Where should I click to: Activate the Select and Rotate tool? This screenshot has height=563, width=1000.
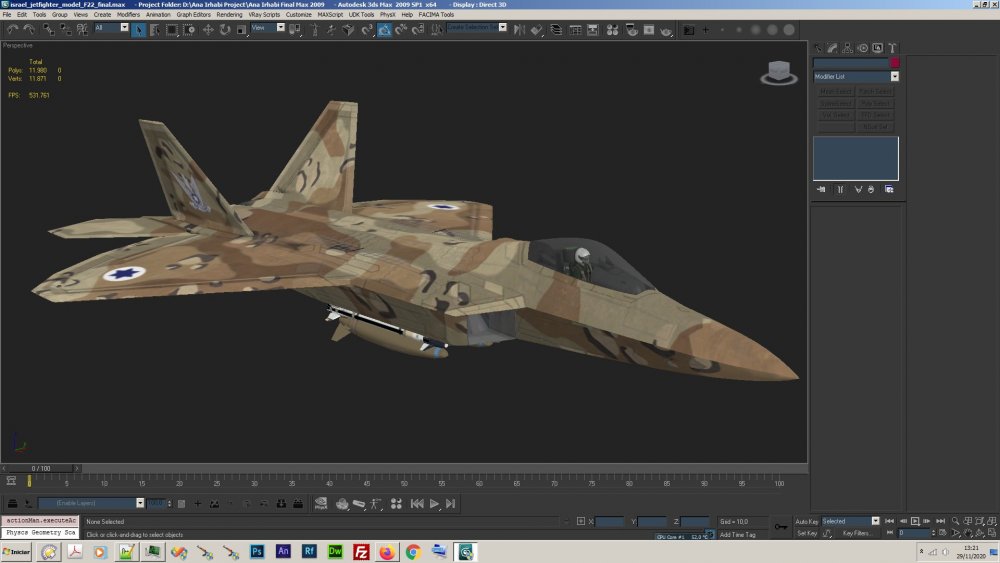pos(224,29)
